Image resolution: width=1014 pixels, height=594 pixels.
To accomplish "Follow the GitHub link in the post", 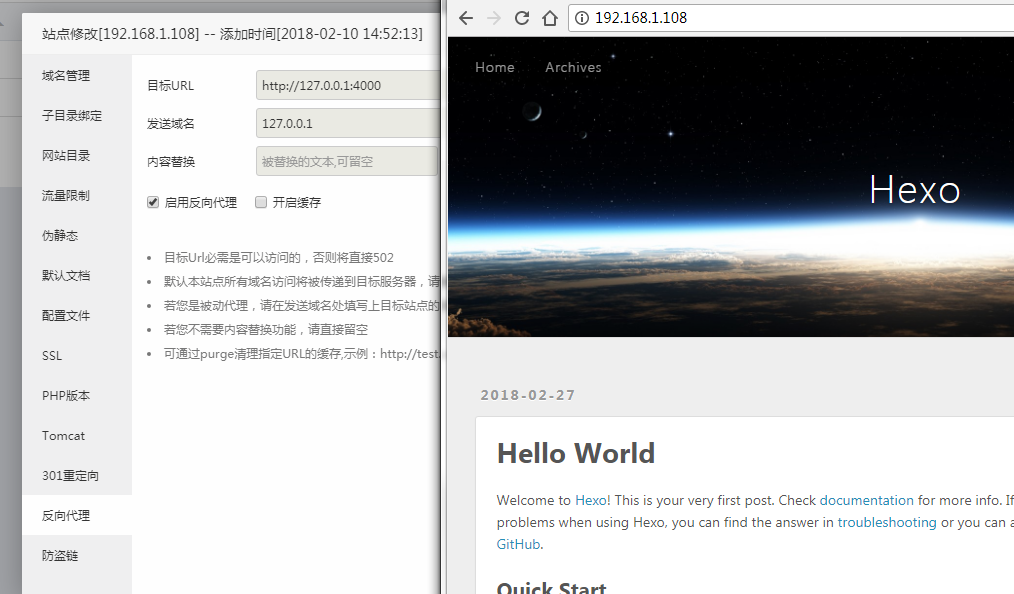I will 518,544.
